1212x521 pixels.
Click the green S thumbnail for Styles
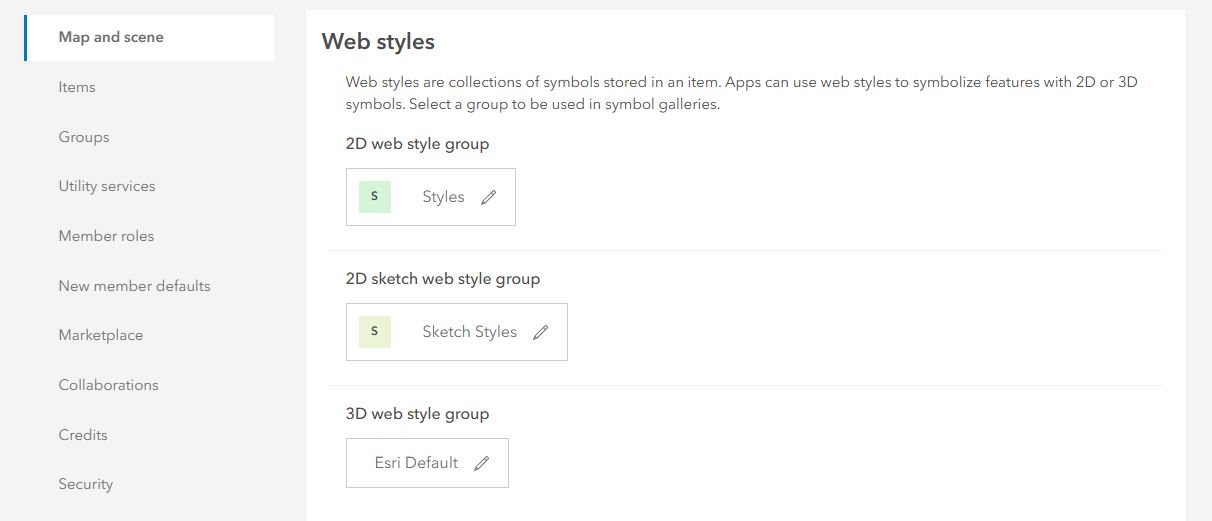click(375, 197)
